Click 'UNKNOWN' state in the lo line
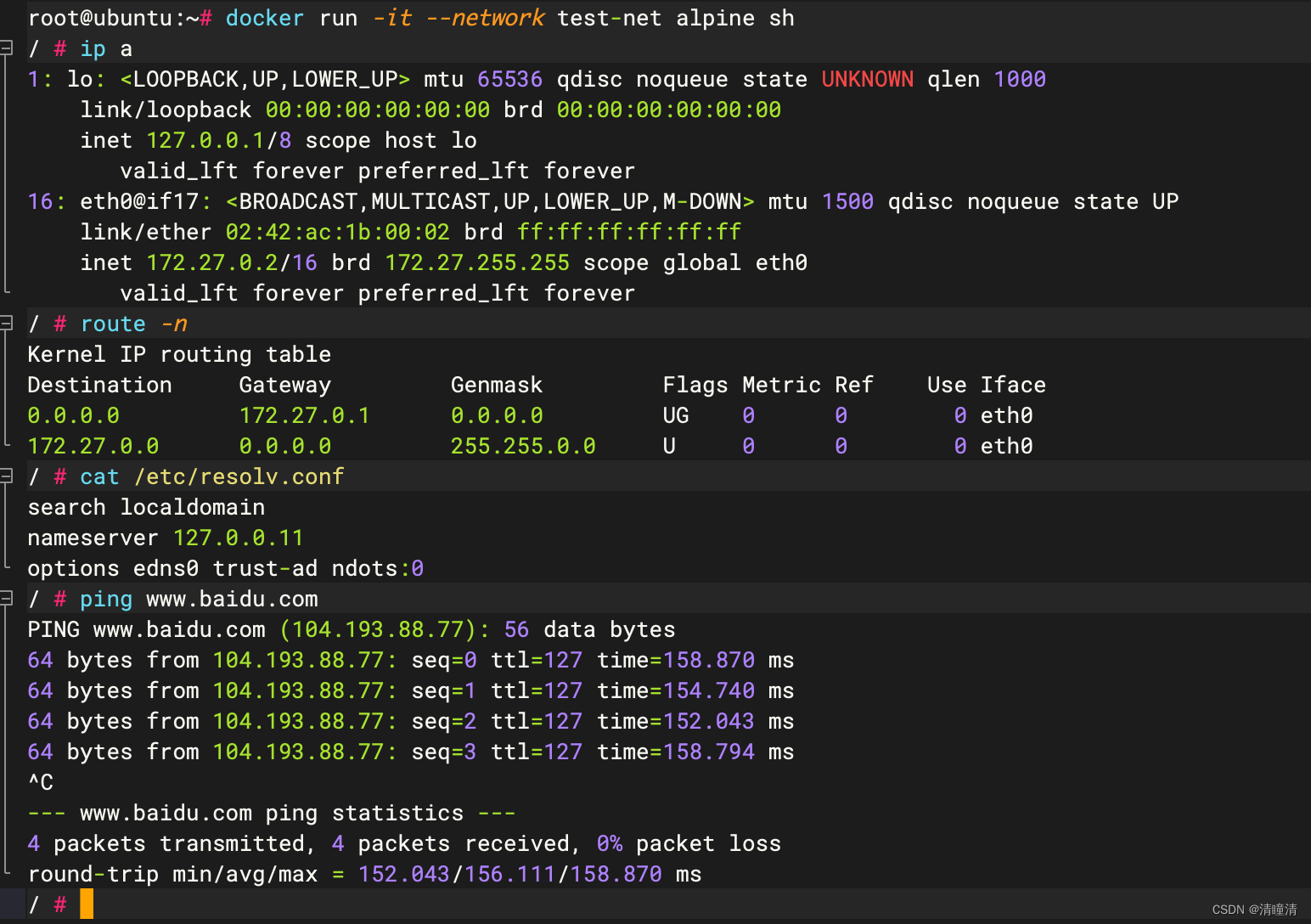 [867, 79]
